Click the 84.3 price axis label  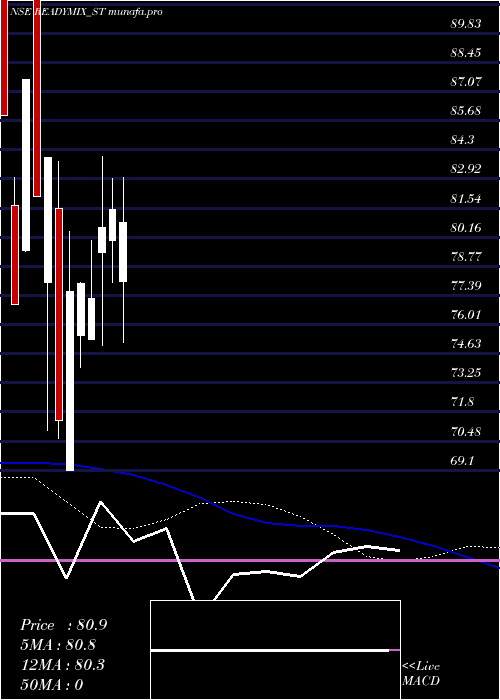click(462, 140)
